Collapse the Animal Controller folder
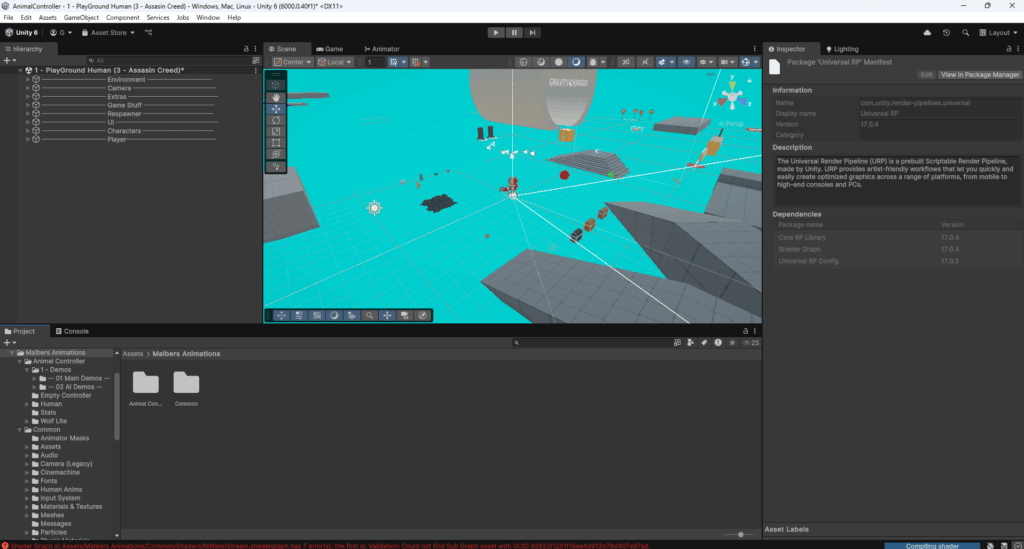 [20, 361]
